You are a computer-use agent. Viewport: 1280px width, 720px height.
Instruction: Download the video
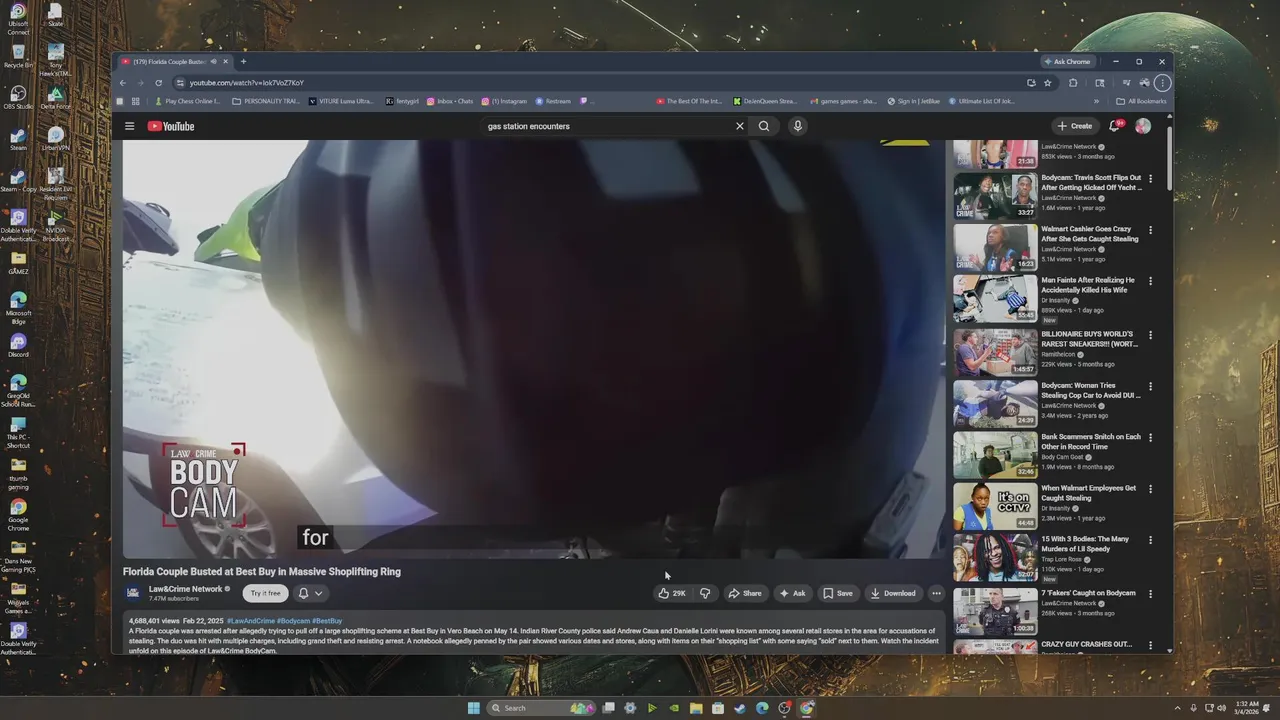point(893,593)
